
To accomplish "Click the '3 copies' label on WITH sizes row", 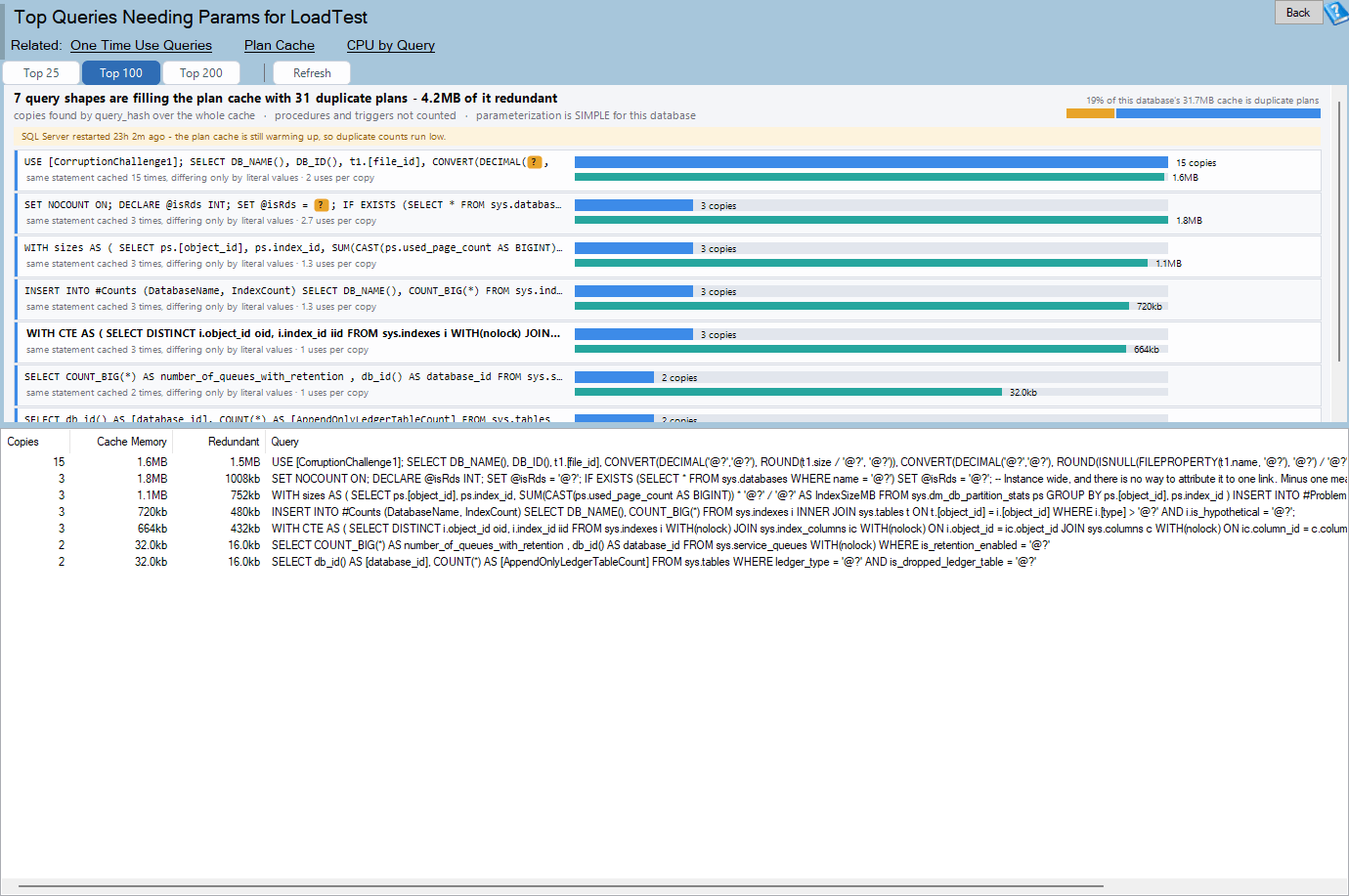I will (x=718, y=249).
